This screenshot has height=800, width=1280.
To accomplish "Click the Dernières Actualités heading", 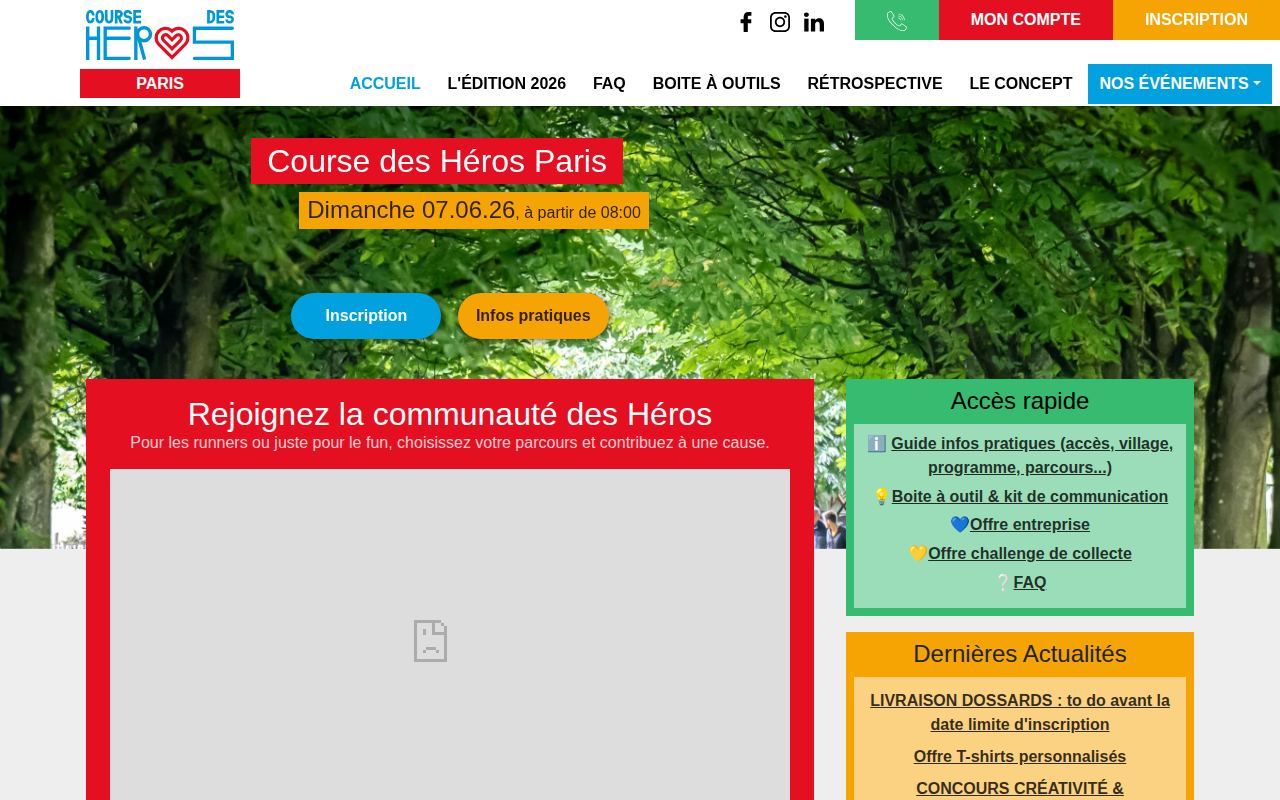I will pyautogui.click(x=1020, y=654).
